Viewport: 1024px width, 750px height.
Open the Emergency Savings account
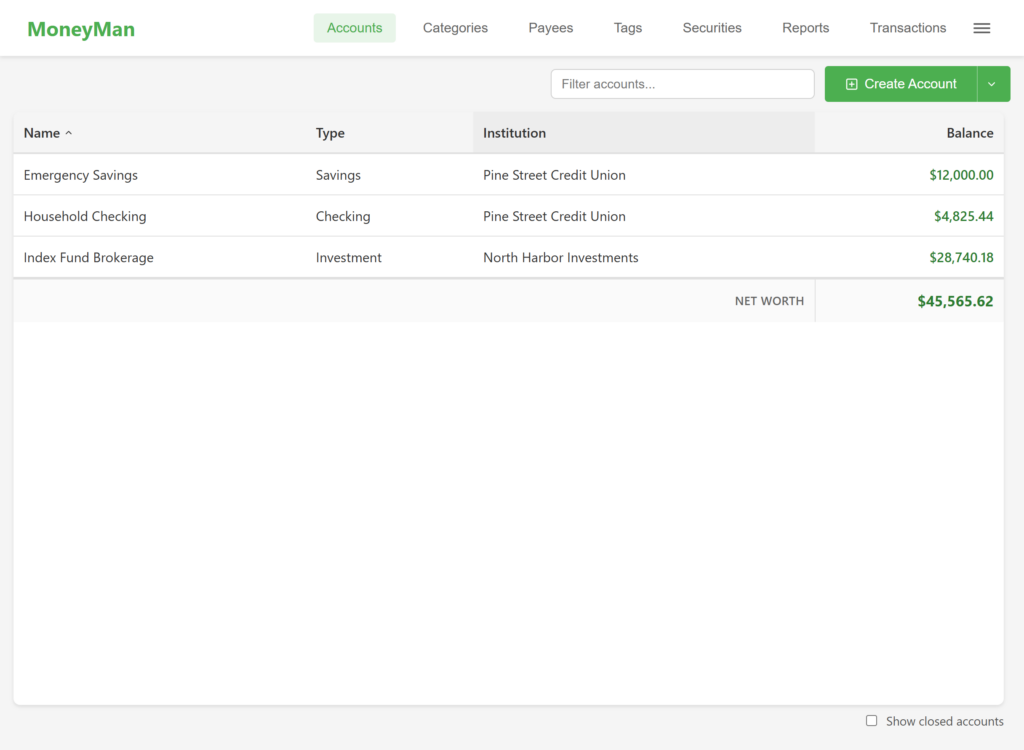point(81,175)
